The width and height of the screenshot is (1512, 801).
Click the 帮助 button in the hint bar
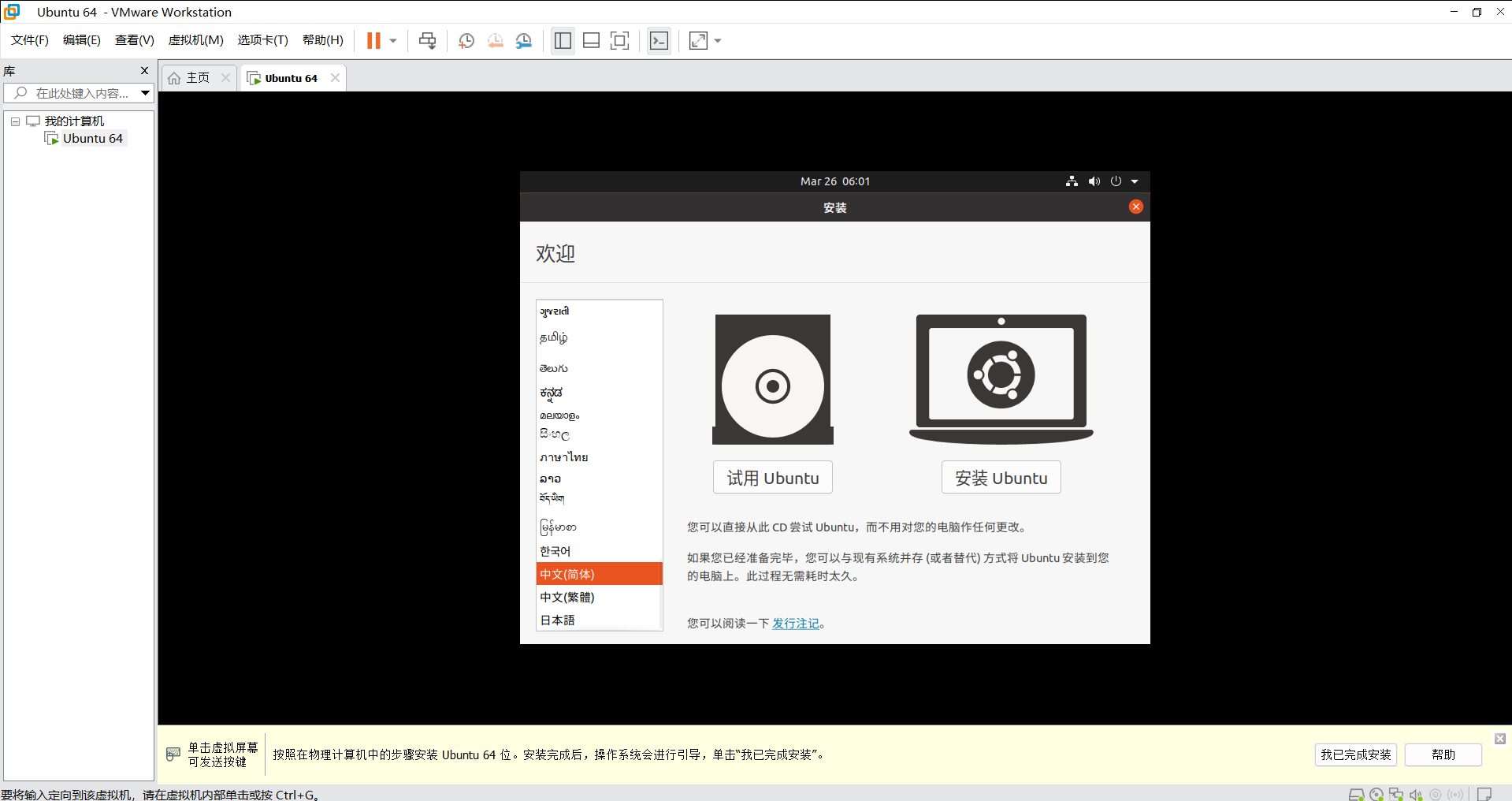tap(1443, 754)
